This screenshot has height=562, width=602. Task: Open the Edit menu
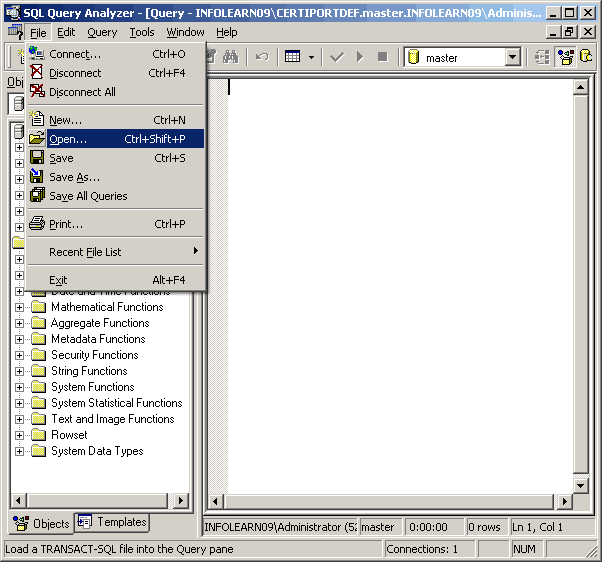pyautogui.click(x=66, y=33)
